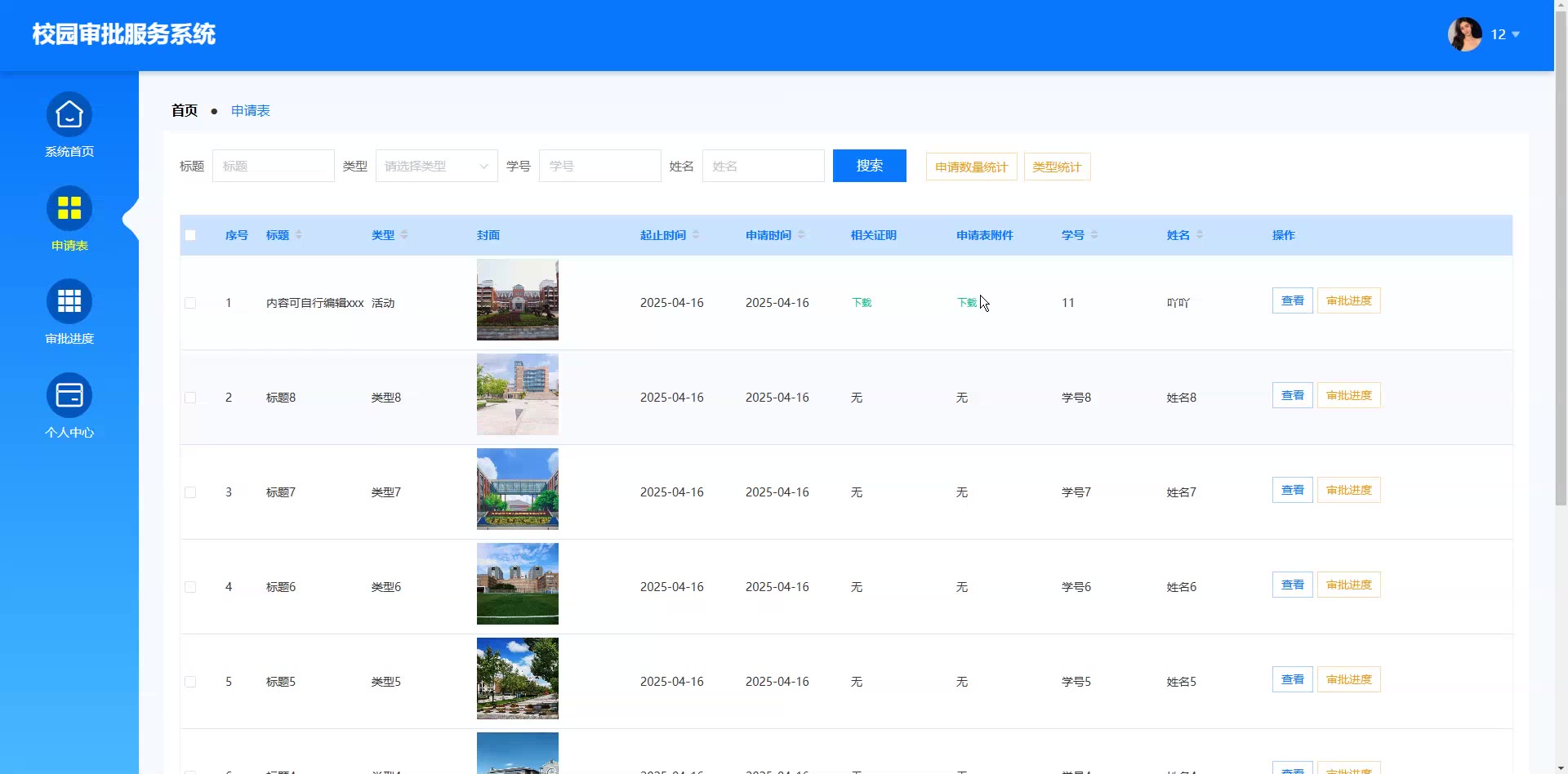The width and height of the screenshot is (1568, 774).
Task: Open the 审批进度 sidebar icon
Action: click(69, 302)
